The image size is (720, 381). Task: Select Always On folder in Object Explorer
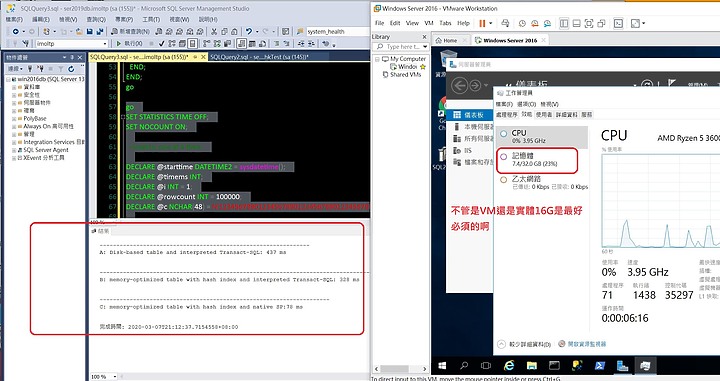45,126
